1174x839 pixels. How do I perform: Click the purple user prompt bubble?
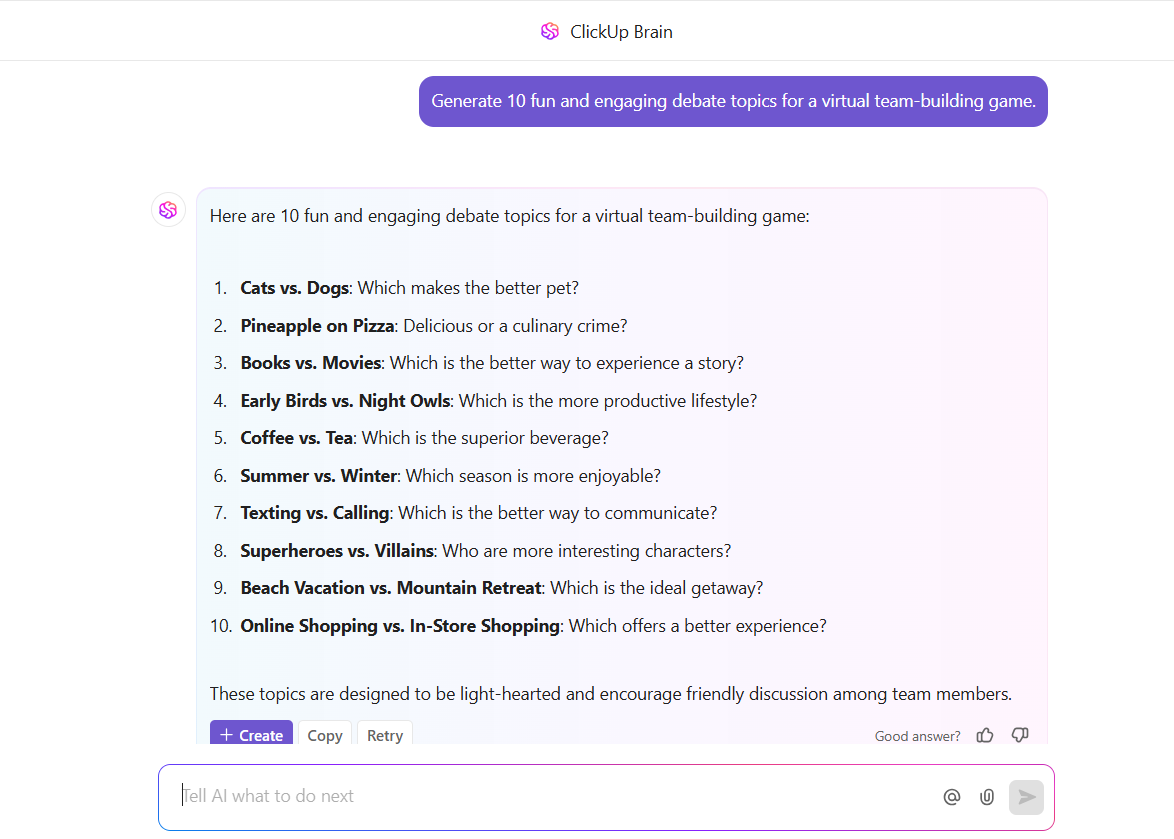[x=733, y=101]
